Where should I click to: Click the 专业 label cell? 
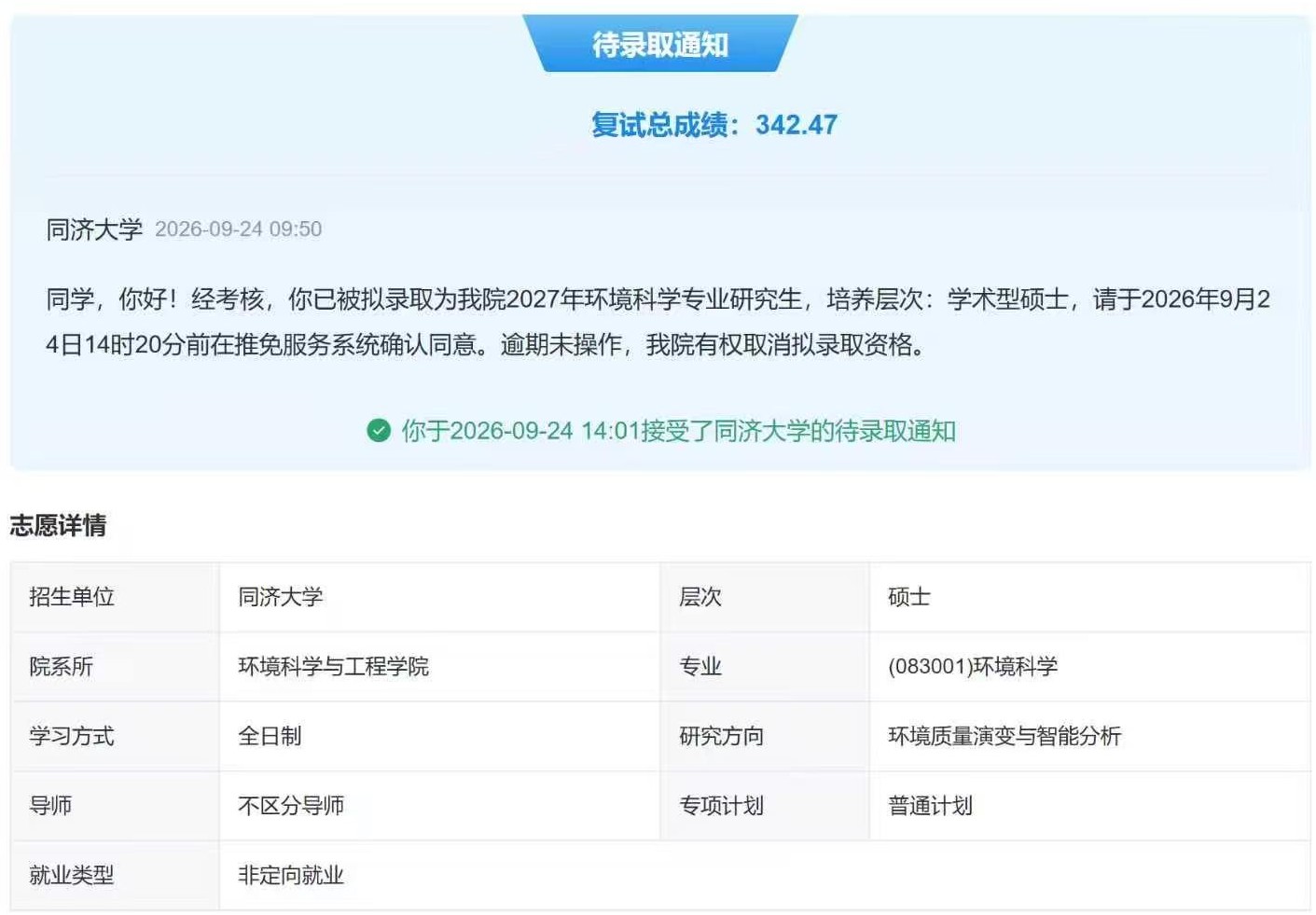[765, 667]
